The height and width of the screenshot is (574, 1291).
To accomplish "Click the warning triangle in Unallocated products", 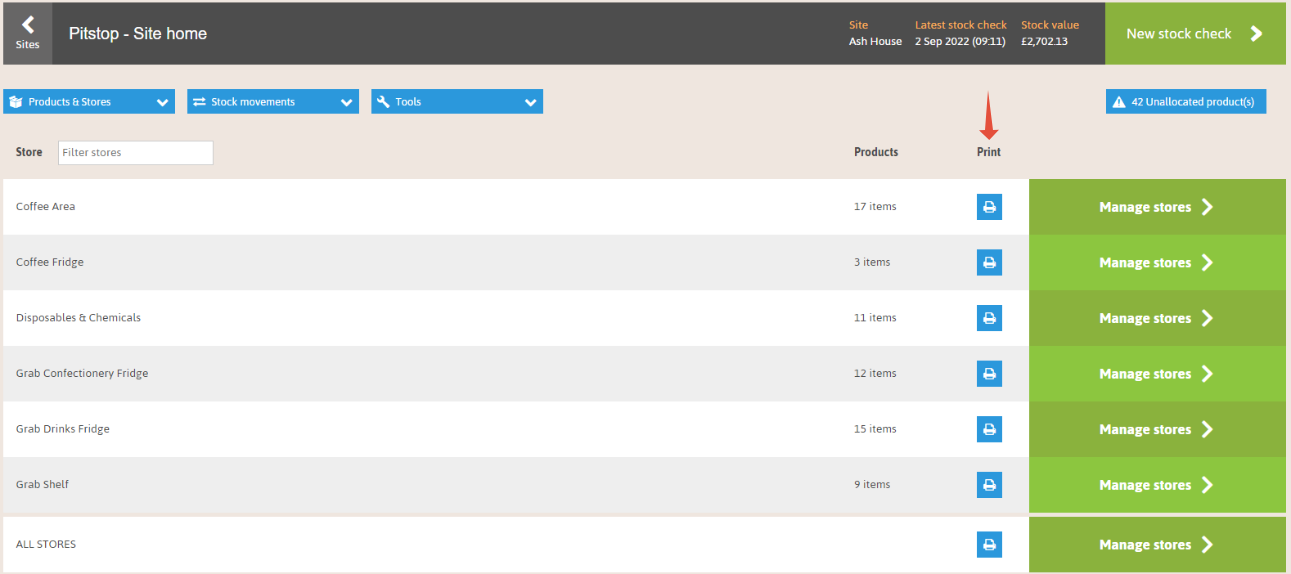I will click(x=1119, y=102).
